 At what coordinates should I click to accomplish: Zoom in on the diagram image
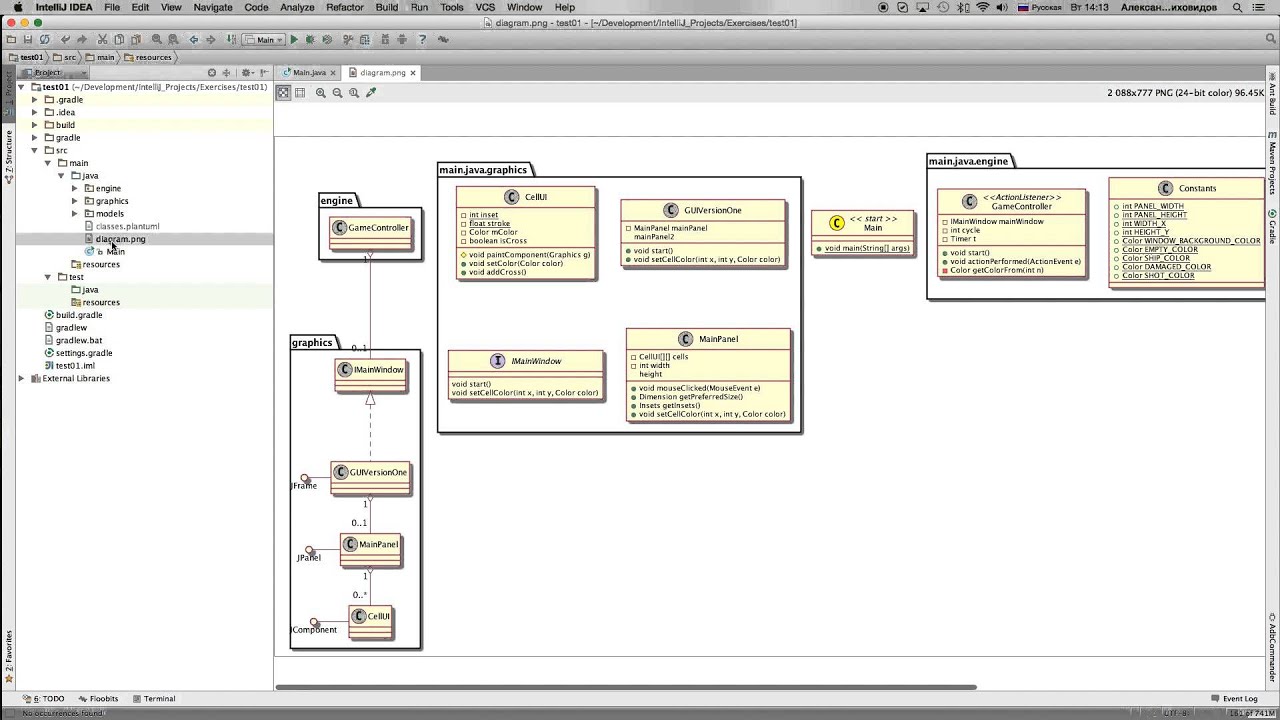coord(321,93)
